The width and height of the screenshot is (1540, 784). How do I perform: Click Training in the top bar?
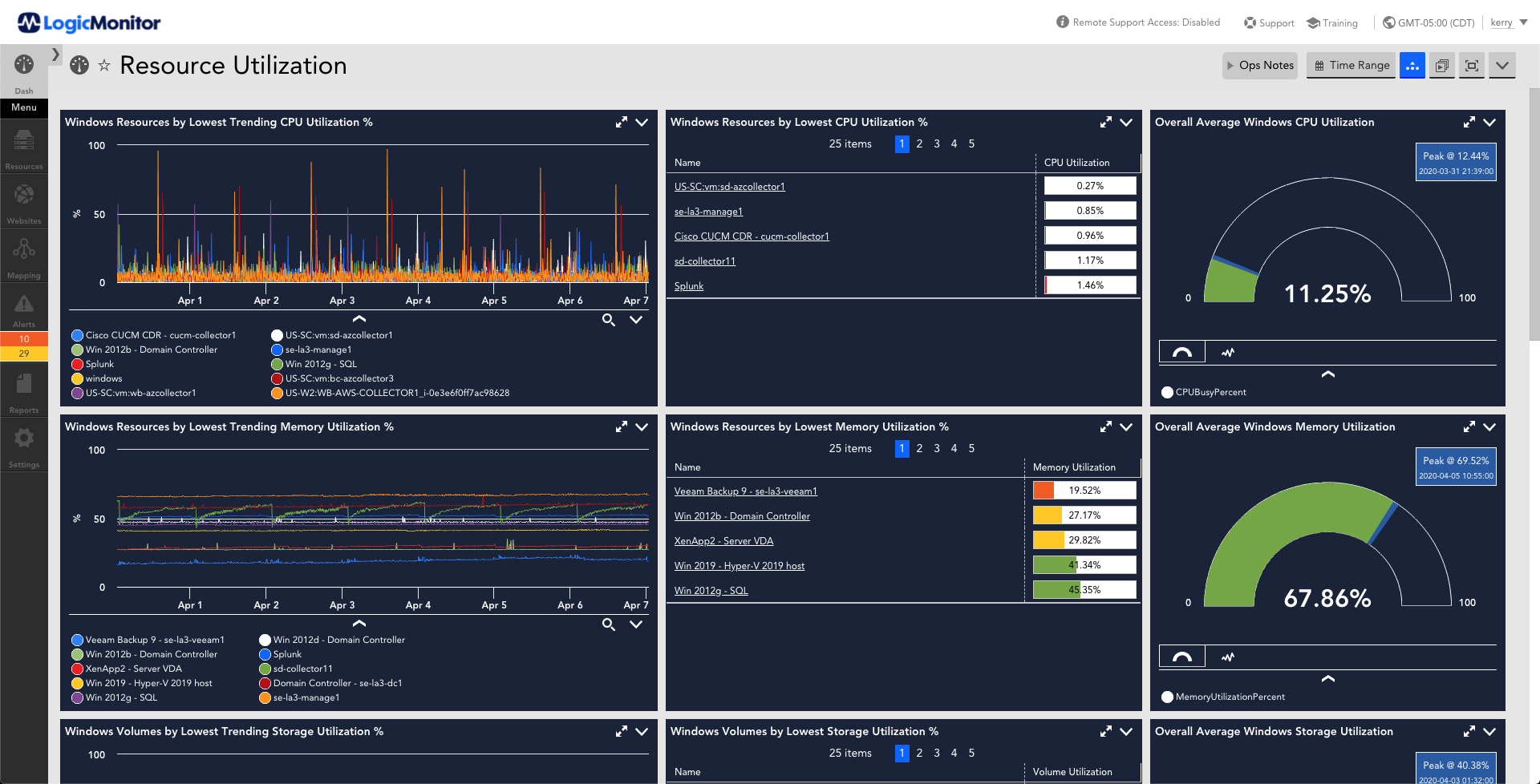pos(1331,22)
